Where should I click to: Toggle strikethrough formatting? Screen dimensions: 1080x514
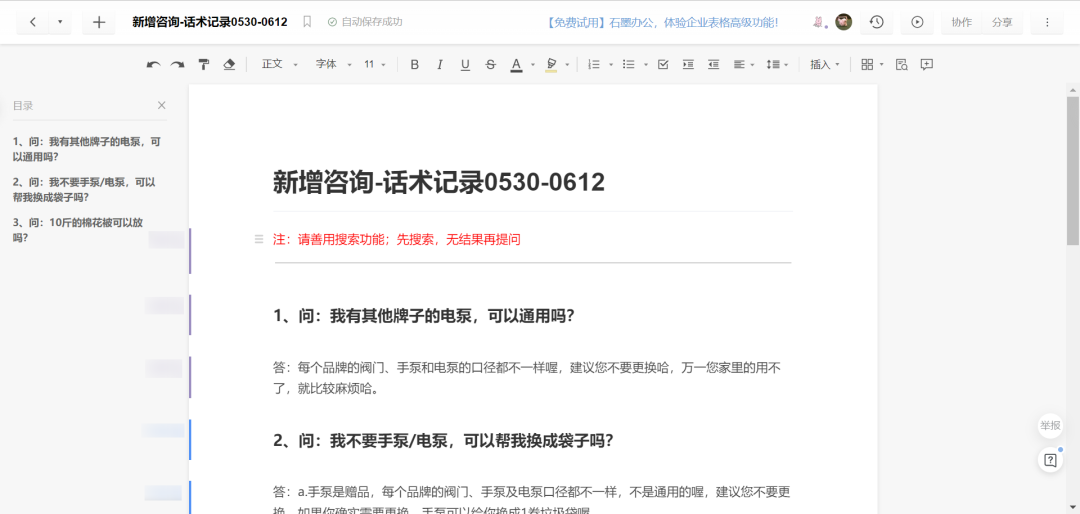point(490,65)
